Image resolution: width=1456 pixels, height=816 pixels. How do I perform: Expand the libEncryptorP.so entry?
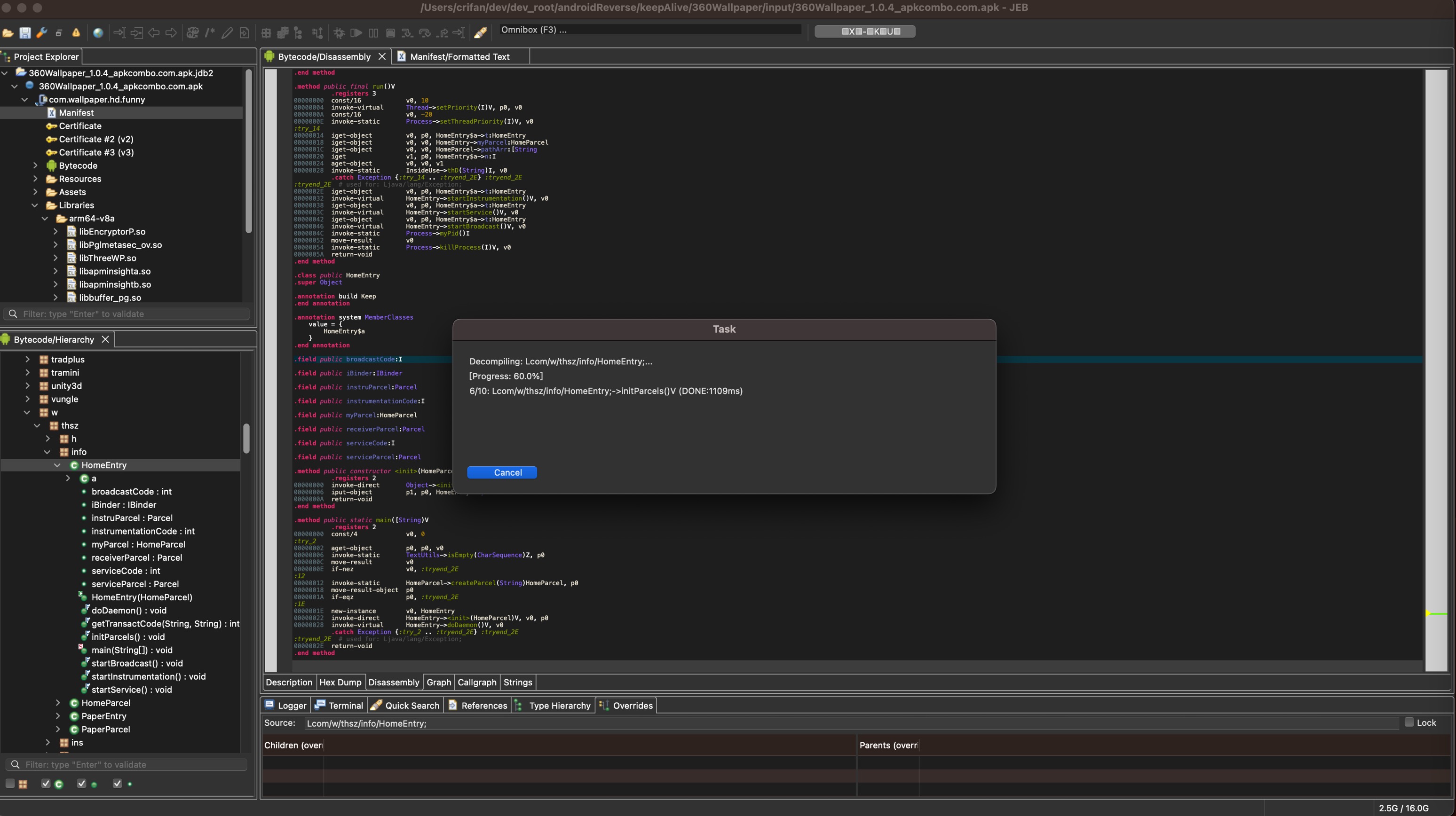[x=55, y=232]
